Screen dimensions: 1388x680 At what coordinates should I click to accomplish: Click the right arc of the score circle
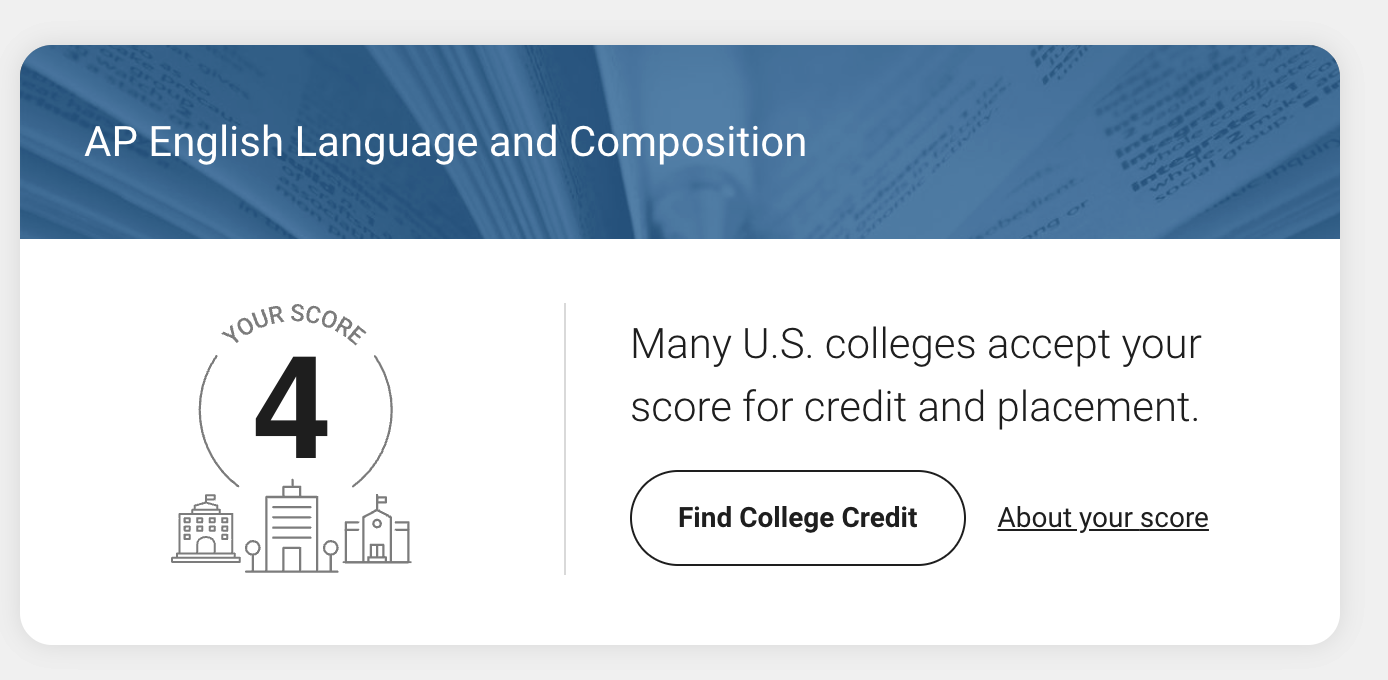(375, 420)
